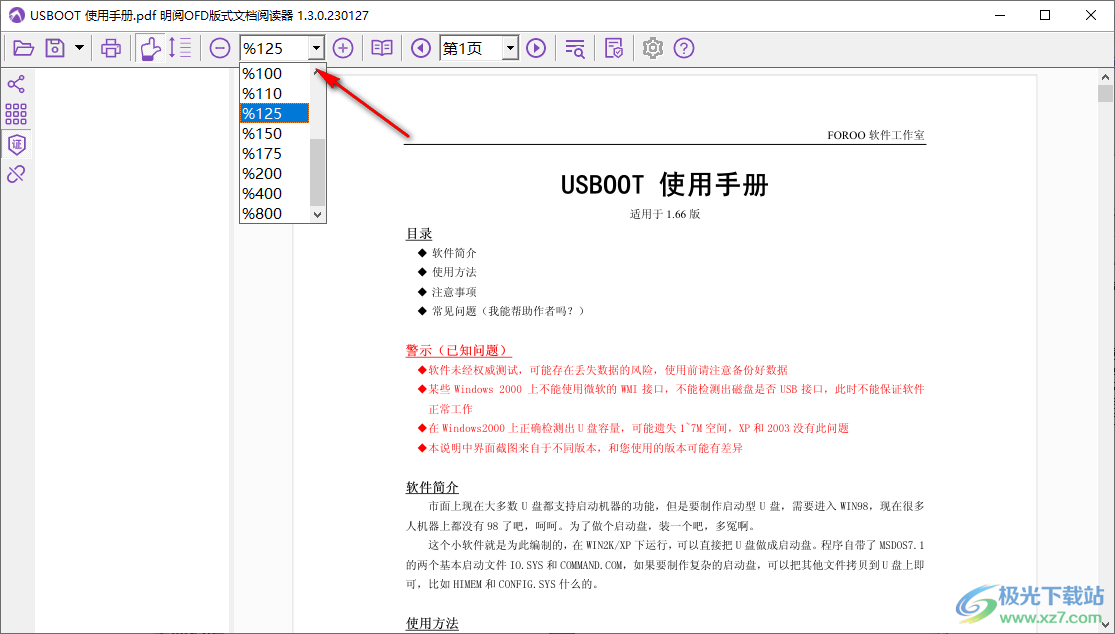Click the document vertical scrollbar thumb
Viewport: 1115px width, 634px height.
1105,94
